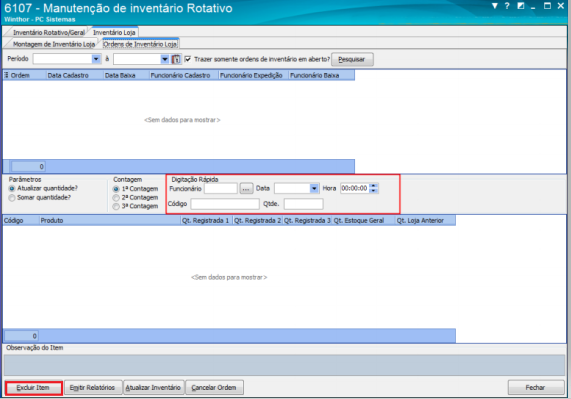Open the calendar icon next to the period fields
Image resolution: width=571 pixels, height=399 pixels.
pos(176,59)
